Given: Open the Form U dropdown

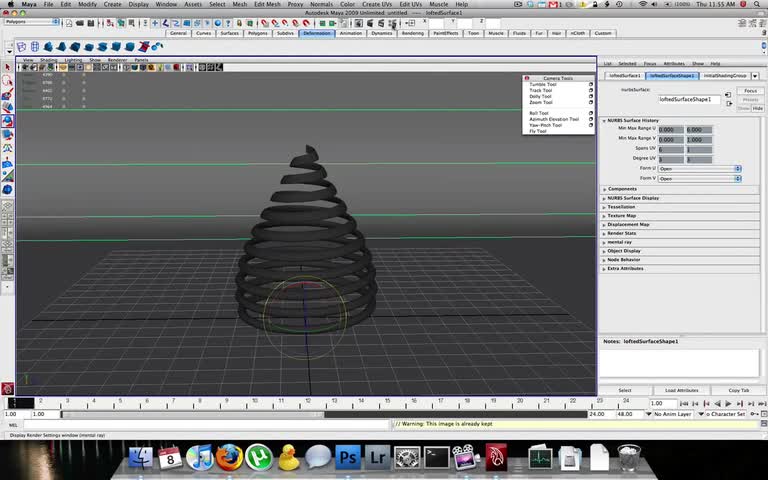Looking at the screenshot, I should (699, 168).
